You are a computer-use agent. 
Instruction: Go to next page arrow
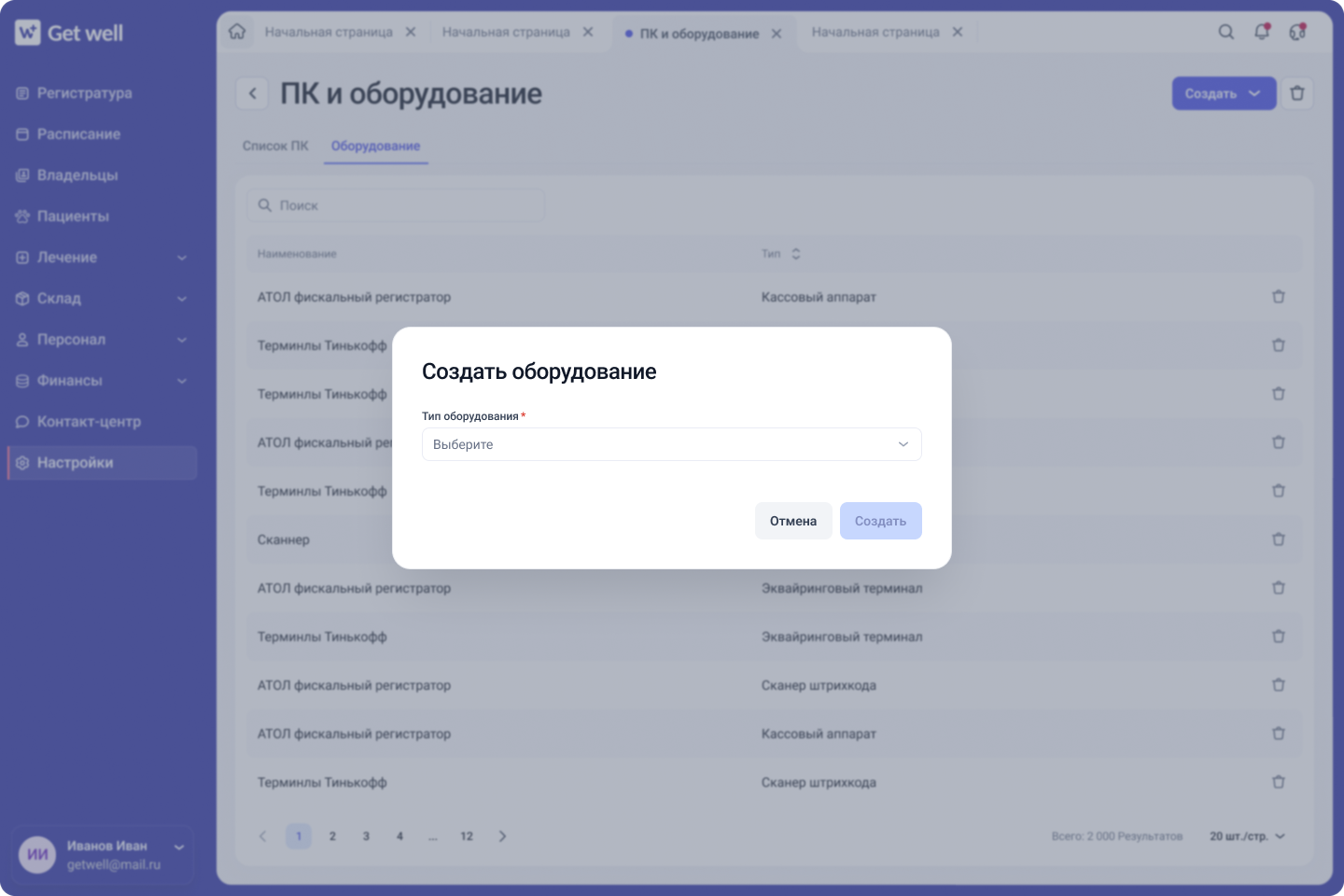pos(502,836)
